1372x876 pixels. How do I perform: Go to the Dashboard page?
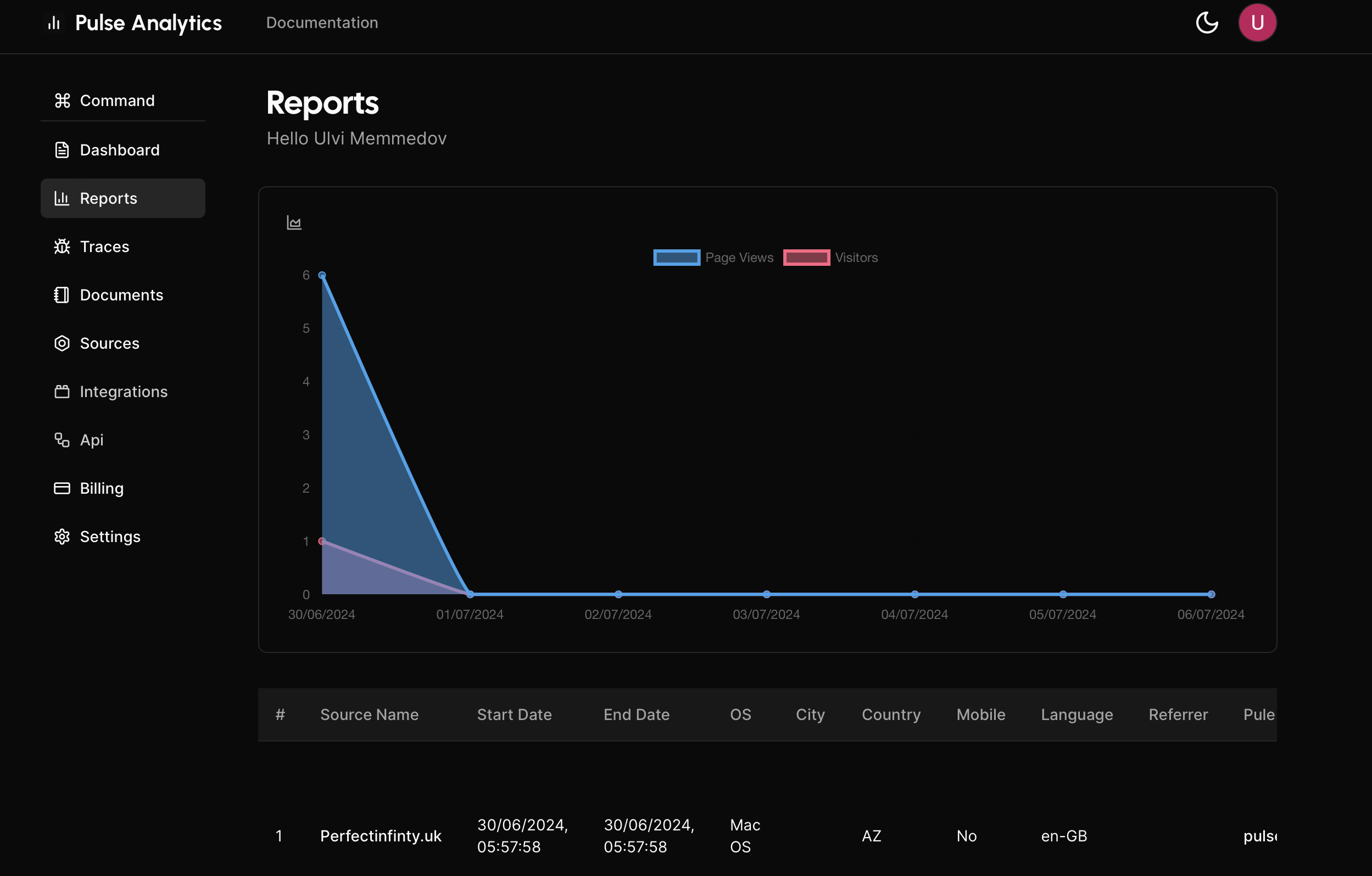point(123,150)
